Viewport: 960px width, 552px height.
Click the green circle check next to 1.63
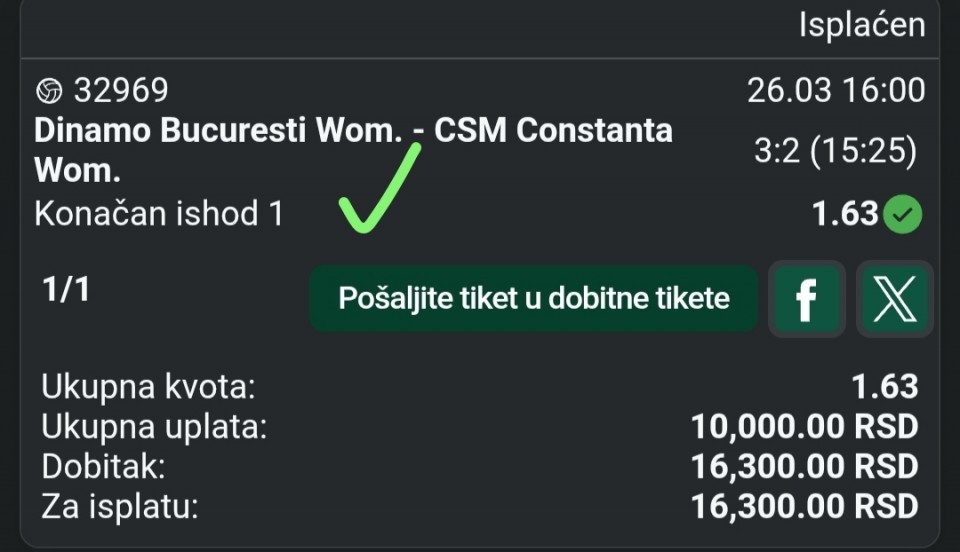[x=906, y=214]
